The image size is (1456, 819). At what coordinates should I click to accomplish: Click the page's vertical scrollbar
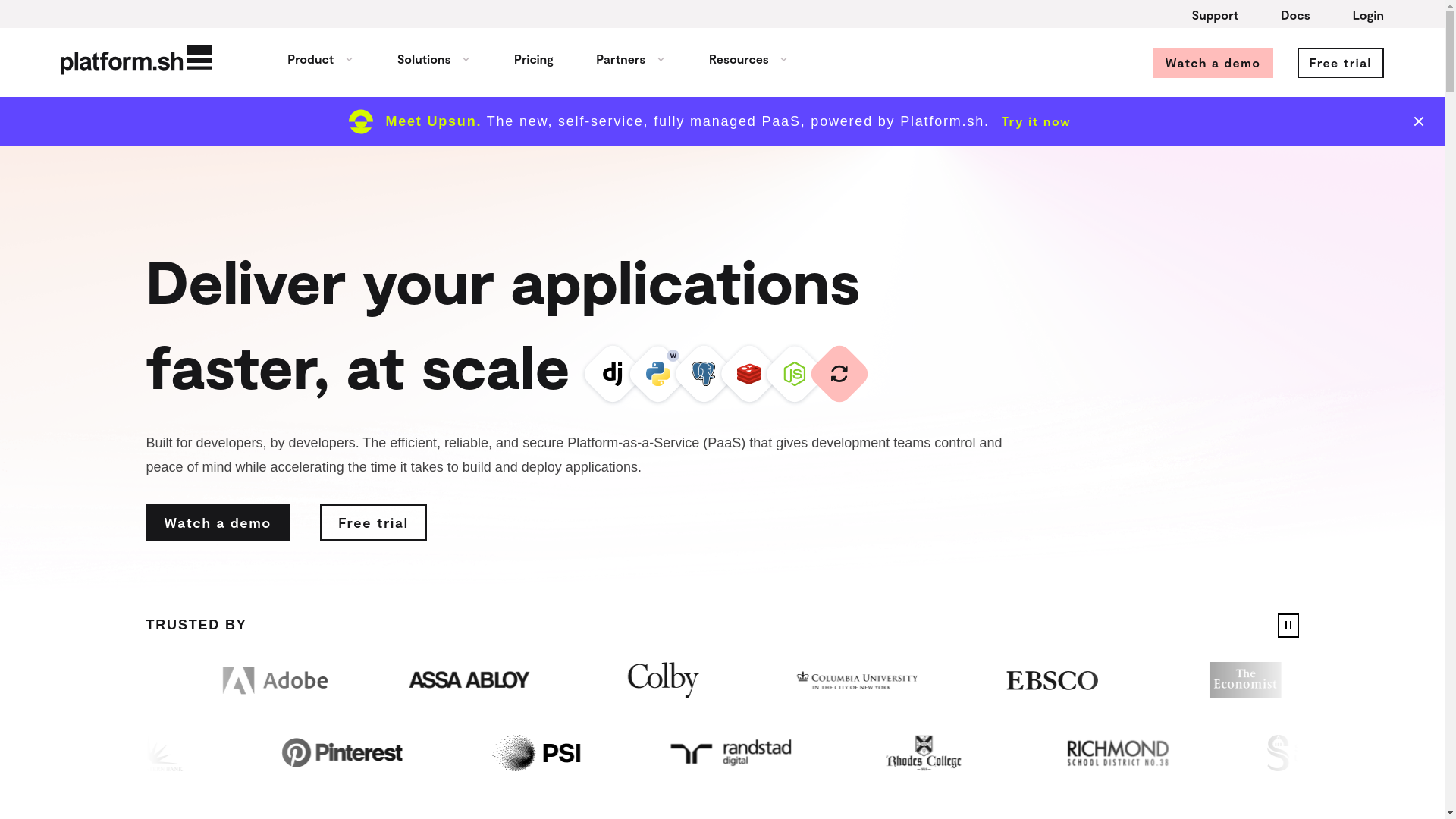[x=1450, y=409]
